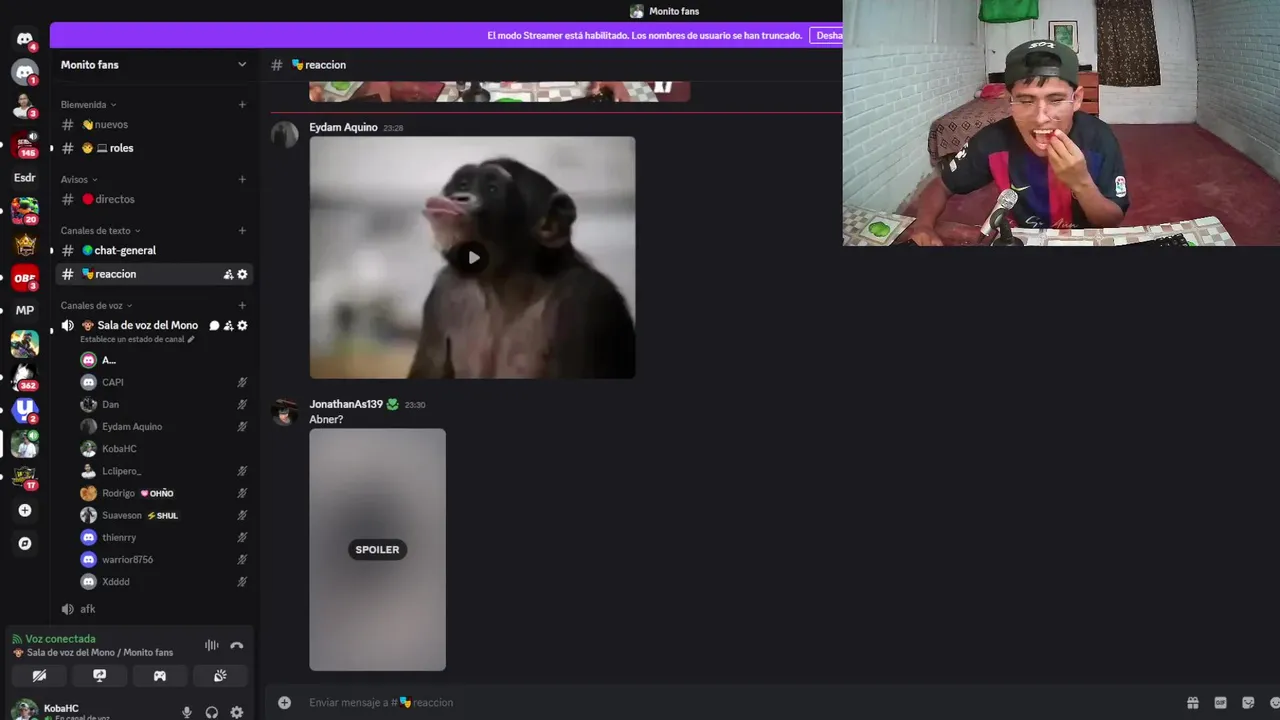Open reaccion channel settings gear
The image size is (1280, 720).
(x=242, y=274)
